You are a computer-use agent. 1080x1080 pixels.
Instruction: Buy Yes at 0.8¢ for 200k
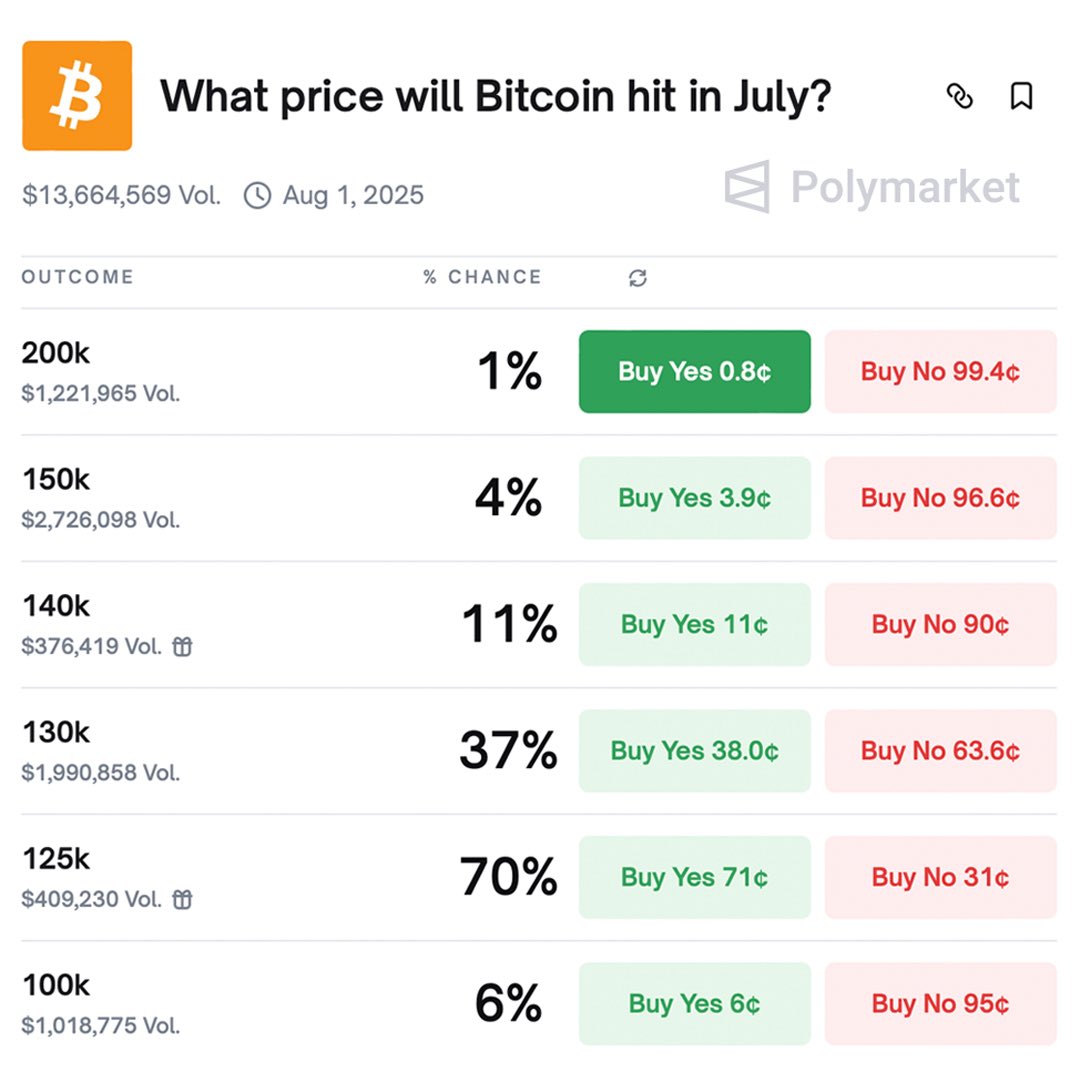(694, 371)
